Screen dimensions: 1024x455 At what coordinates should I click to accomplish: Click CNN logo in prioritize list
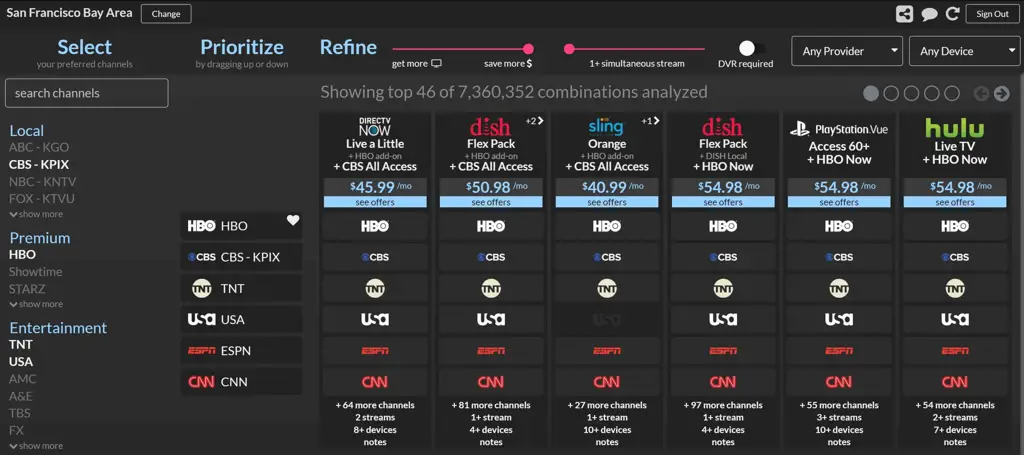point(201,382)
